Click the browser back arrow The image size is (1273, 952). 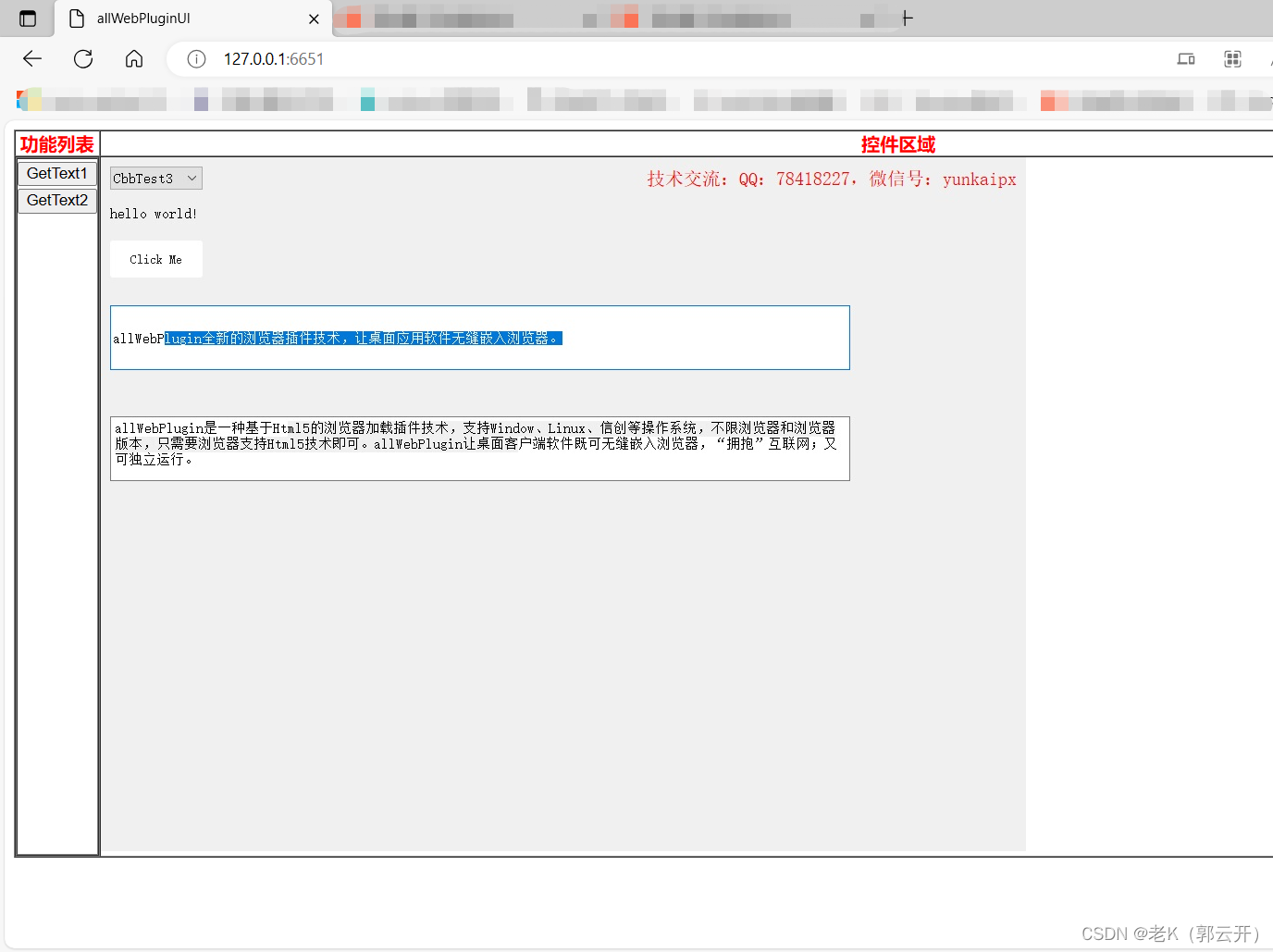(x=32, y=59)
